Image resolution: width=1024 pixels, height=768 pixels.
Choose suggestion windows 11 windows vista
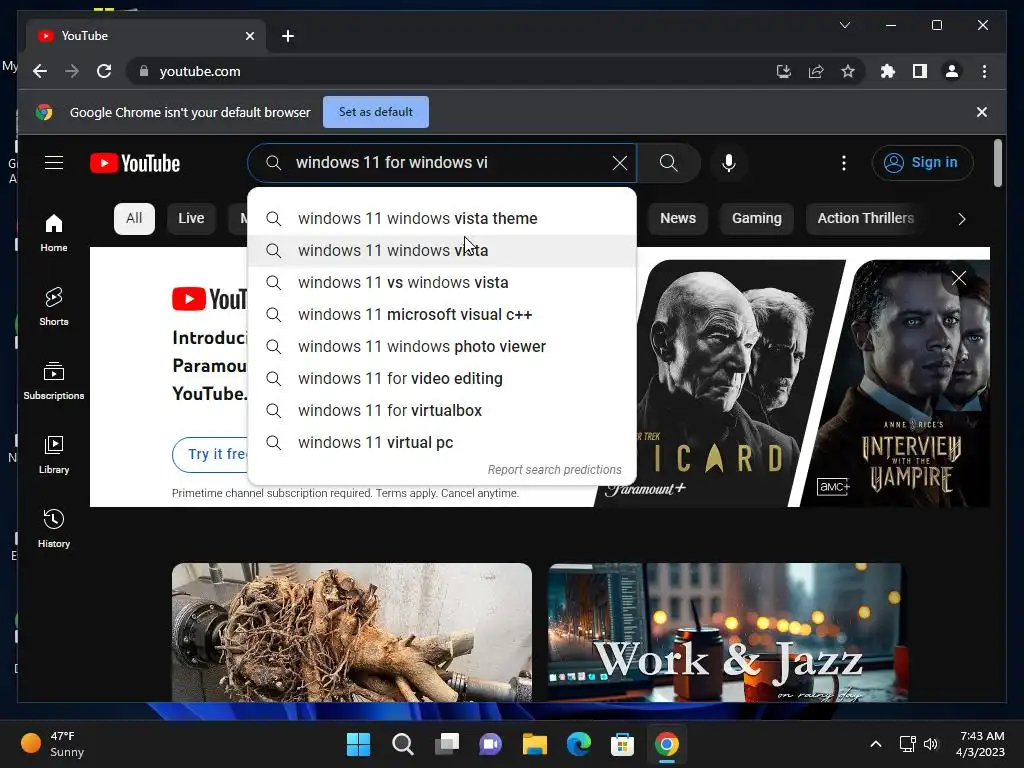442,250
